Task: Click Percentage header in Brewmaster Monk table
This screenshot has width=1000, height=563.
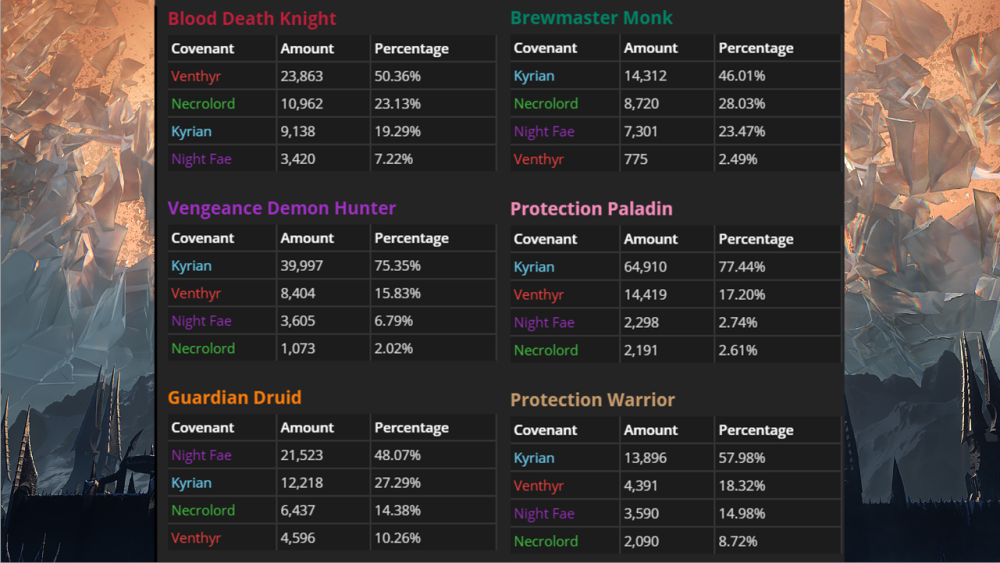Action: [x=756, y=48]
